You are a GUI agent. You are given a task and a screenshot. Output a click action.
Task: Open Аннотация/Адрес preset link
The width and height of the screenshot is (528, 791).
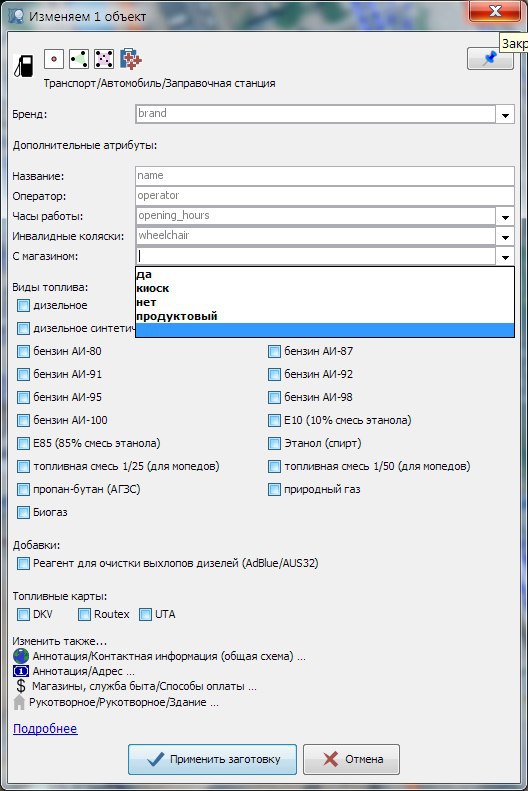click(84, 671)
